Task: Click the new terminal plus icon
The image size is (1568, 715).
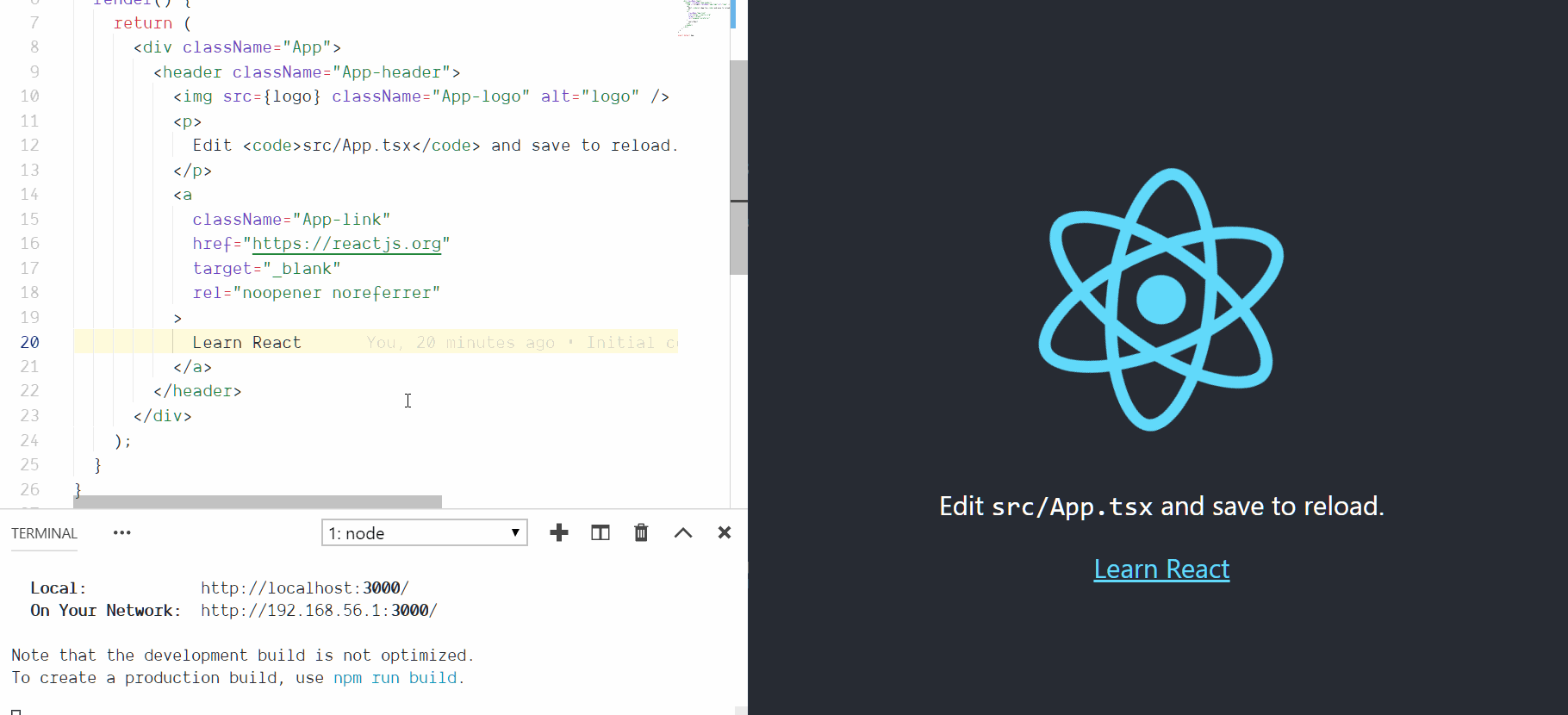Action: pyautogui.click(x=559, y=533)
